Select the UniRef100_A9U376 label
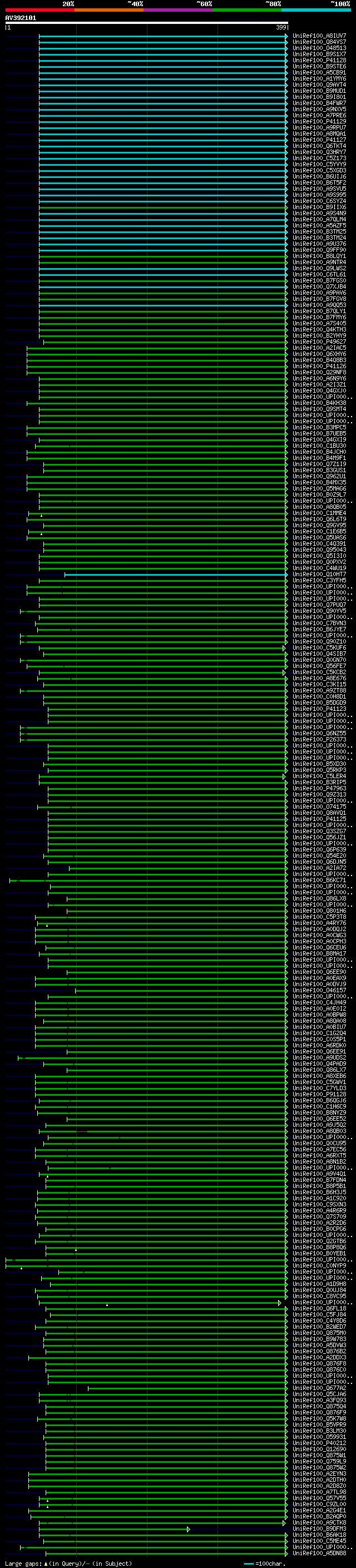The width and height of the screenshot is (356, 1568). point(319,244)
